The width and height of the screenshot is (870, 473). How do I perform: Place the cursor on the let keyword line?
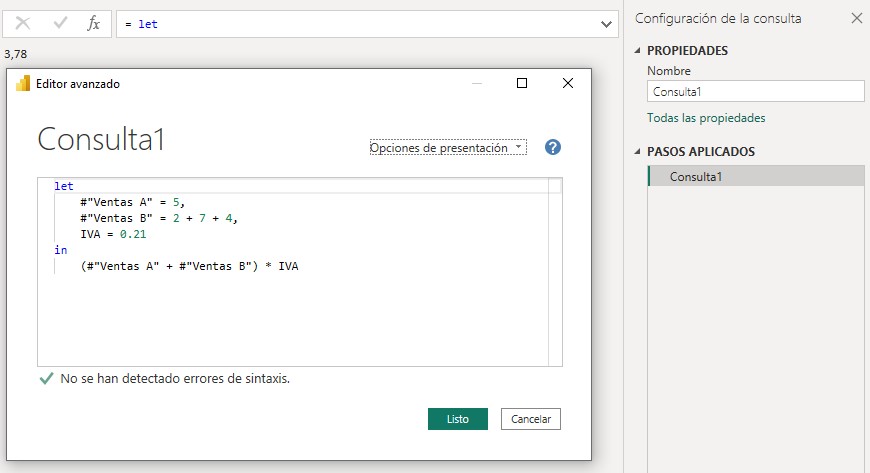pos(64,186)
